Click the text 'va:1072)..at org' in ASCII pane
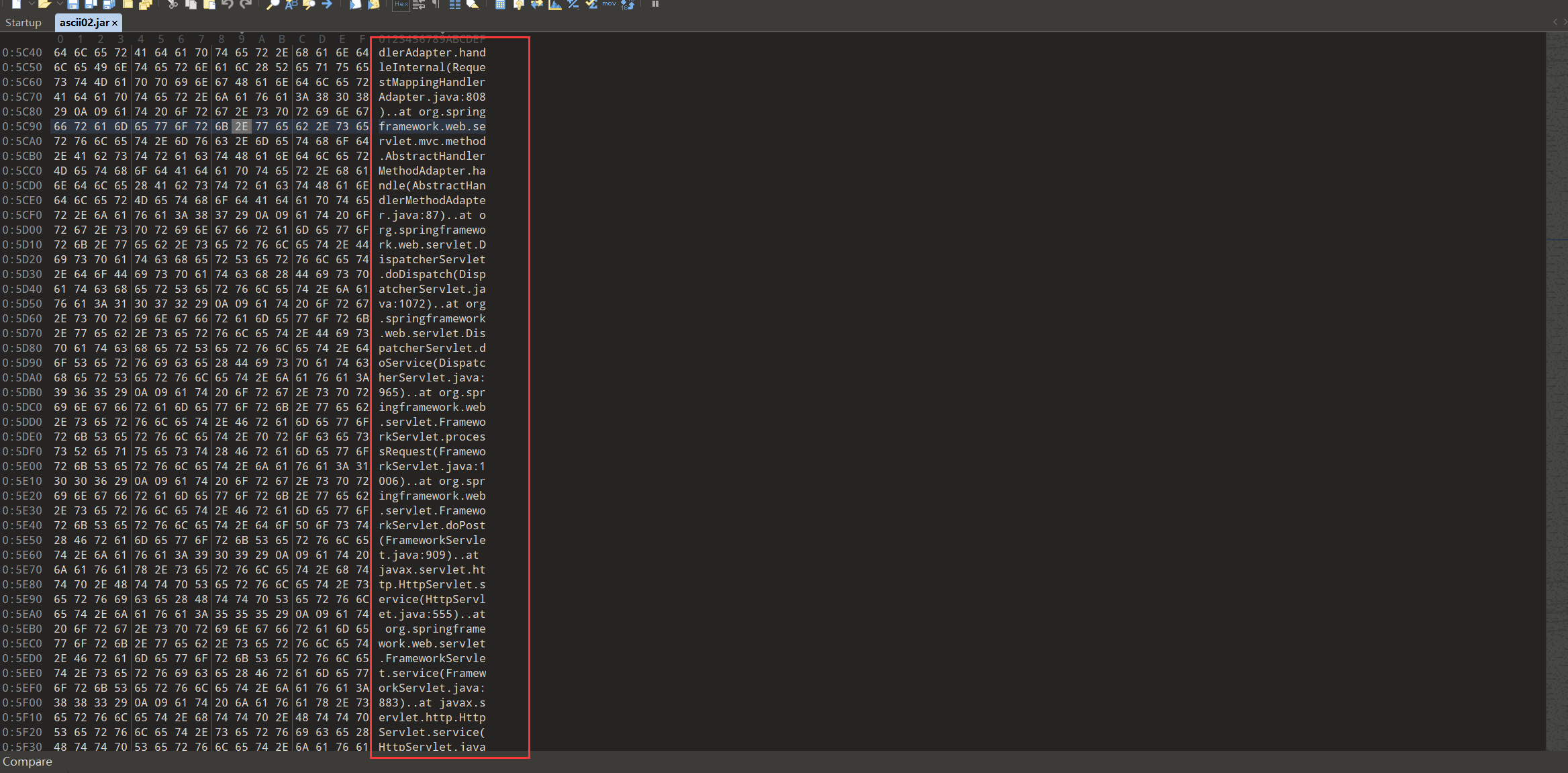Screen dimensions: 1568x773 pyautogui.click(x=432, y=304)
